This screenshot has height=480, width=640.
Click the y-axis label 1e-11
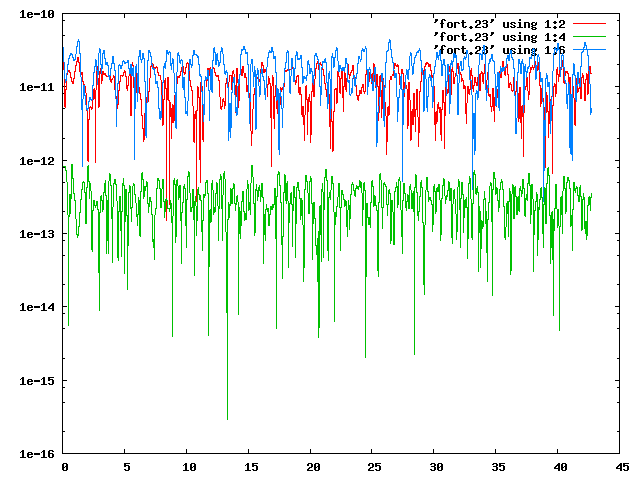pos(37,87)
